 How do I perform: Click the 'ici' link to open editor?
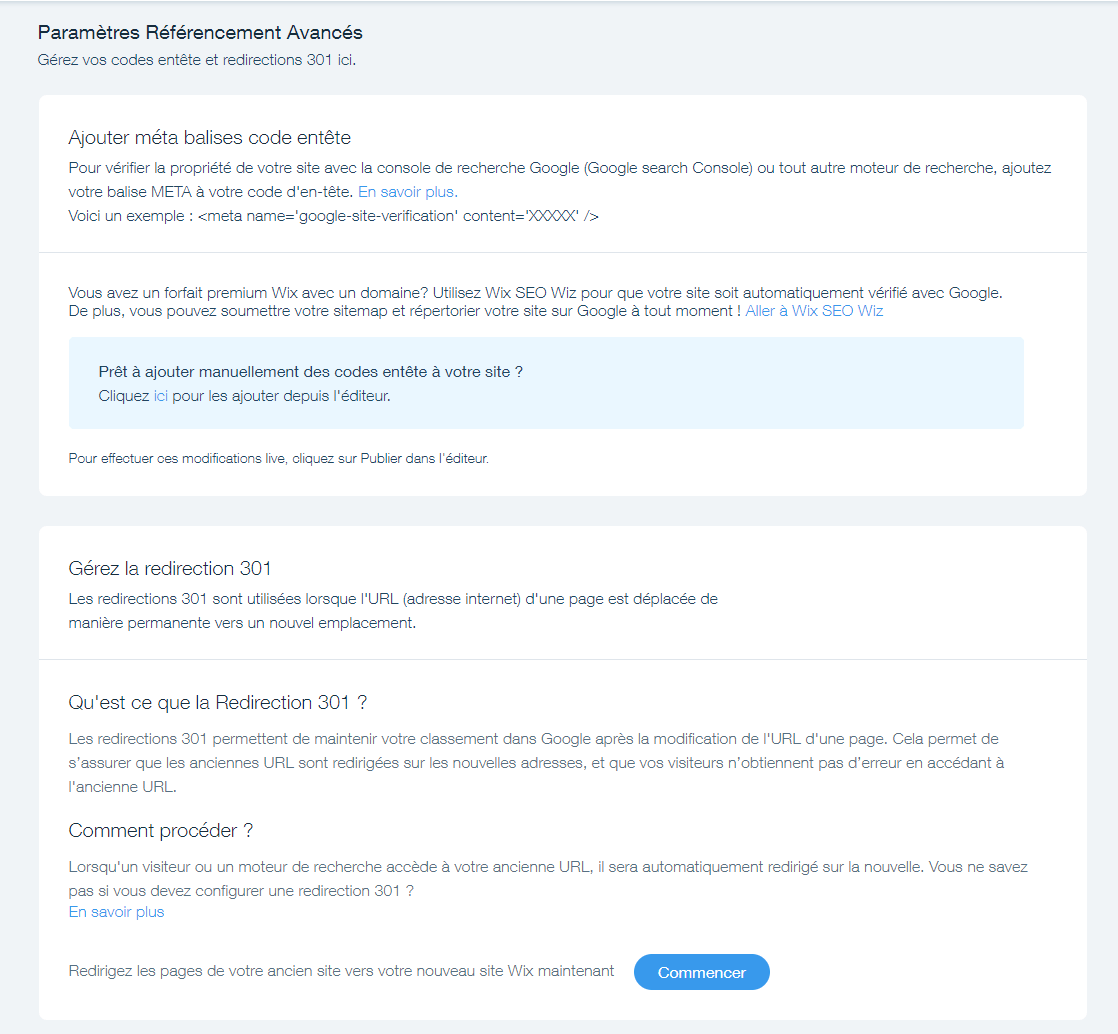point(160,396)
